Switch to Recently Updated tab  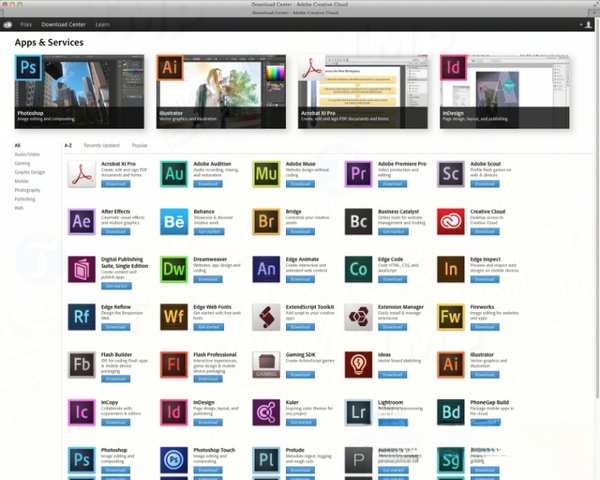(x=102, y=145)
